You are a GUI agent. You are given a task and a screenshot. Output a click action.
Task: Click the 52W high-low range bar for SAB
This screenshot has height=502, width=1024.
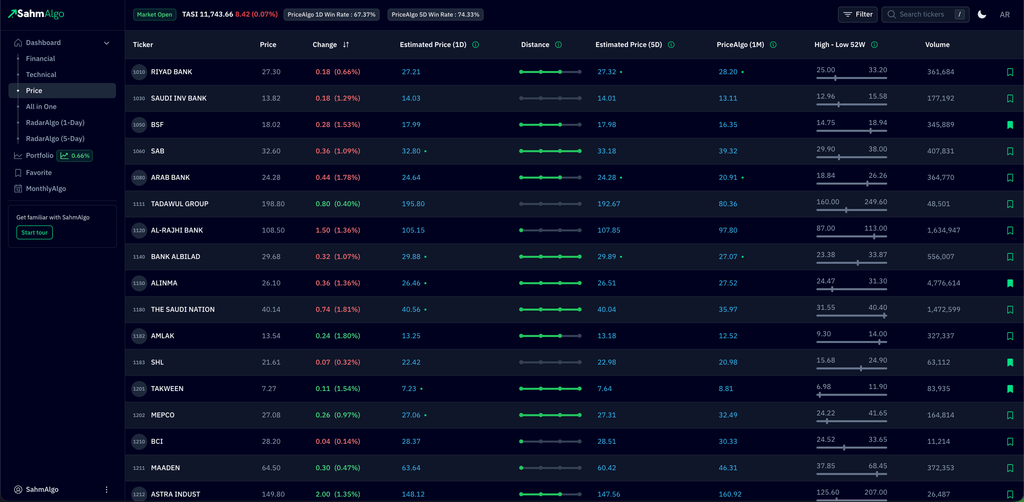(851, 157)
